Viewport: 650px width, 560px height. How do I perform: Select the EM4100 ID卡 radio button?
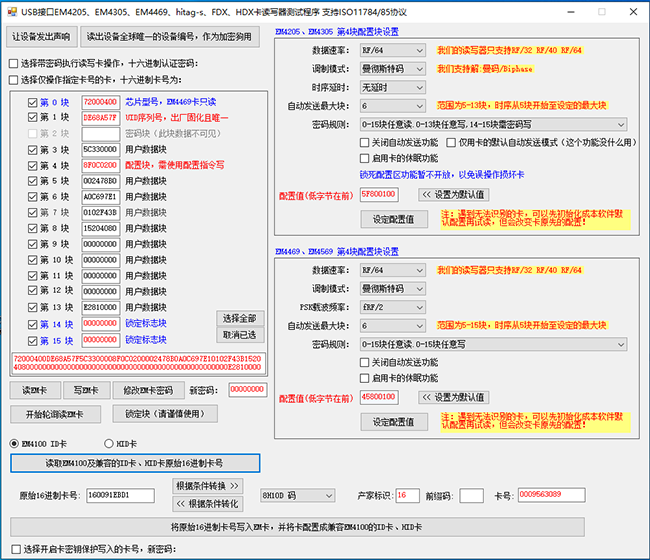click(x=14, y=443)
